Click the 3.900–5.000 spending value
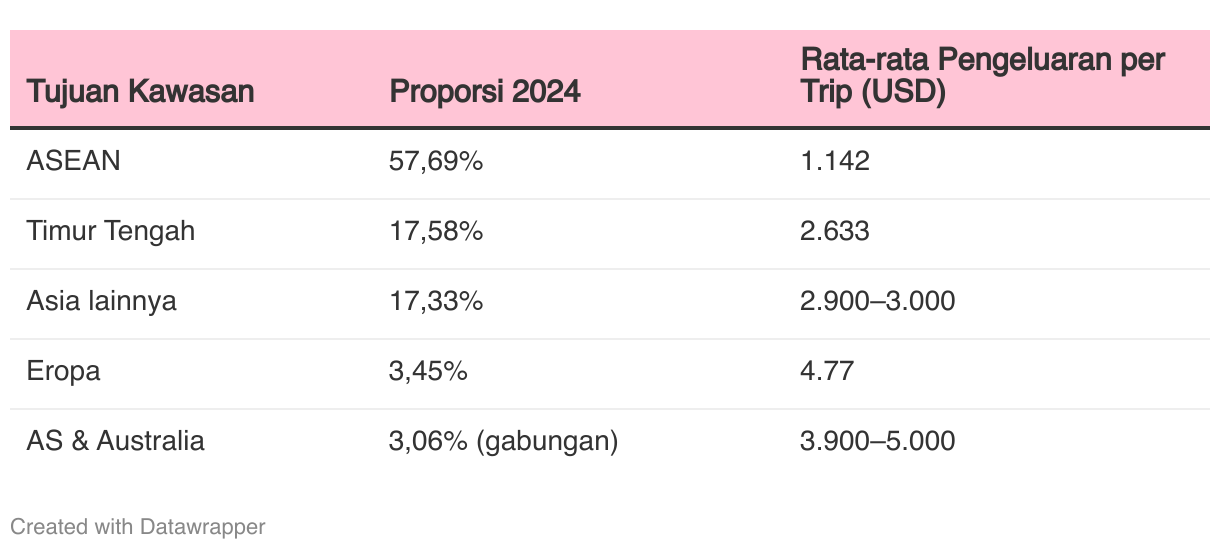This screenshot has width=1220, height=550. [878, 440]
